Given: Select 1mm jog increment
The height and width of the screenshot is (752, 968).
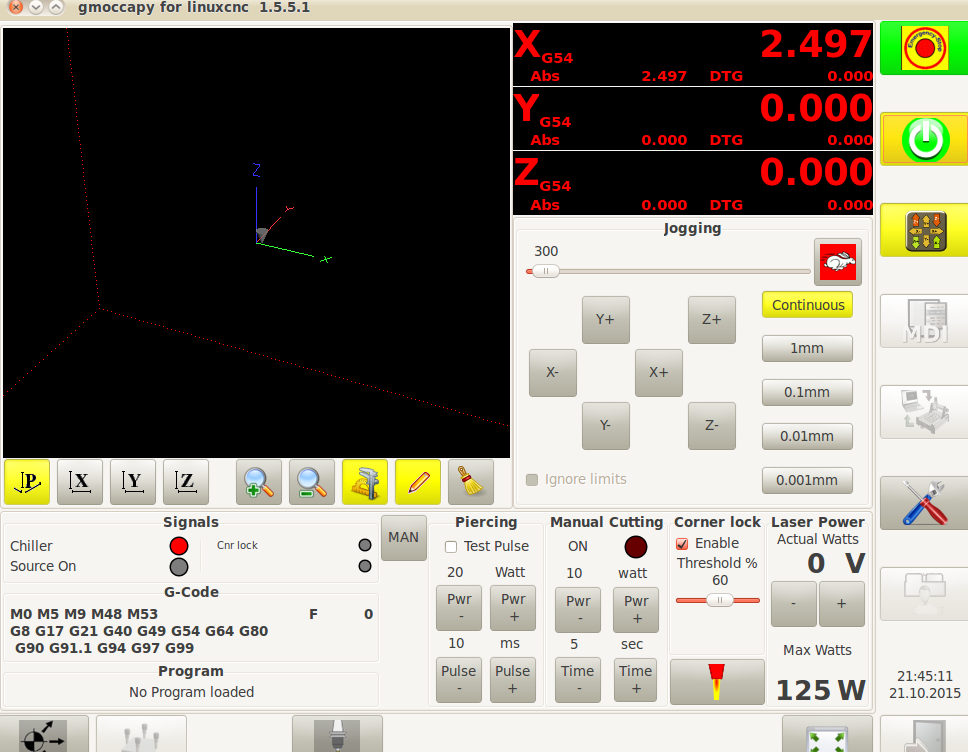Looking at the screenshot, I should (x=807, y=348).
